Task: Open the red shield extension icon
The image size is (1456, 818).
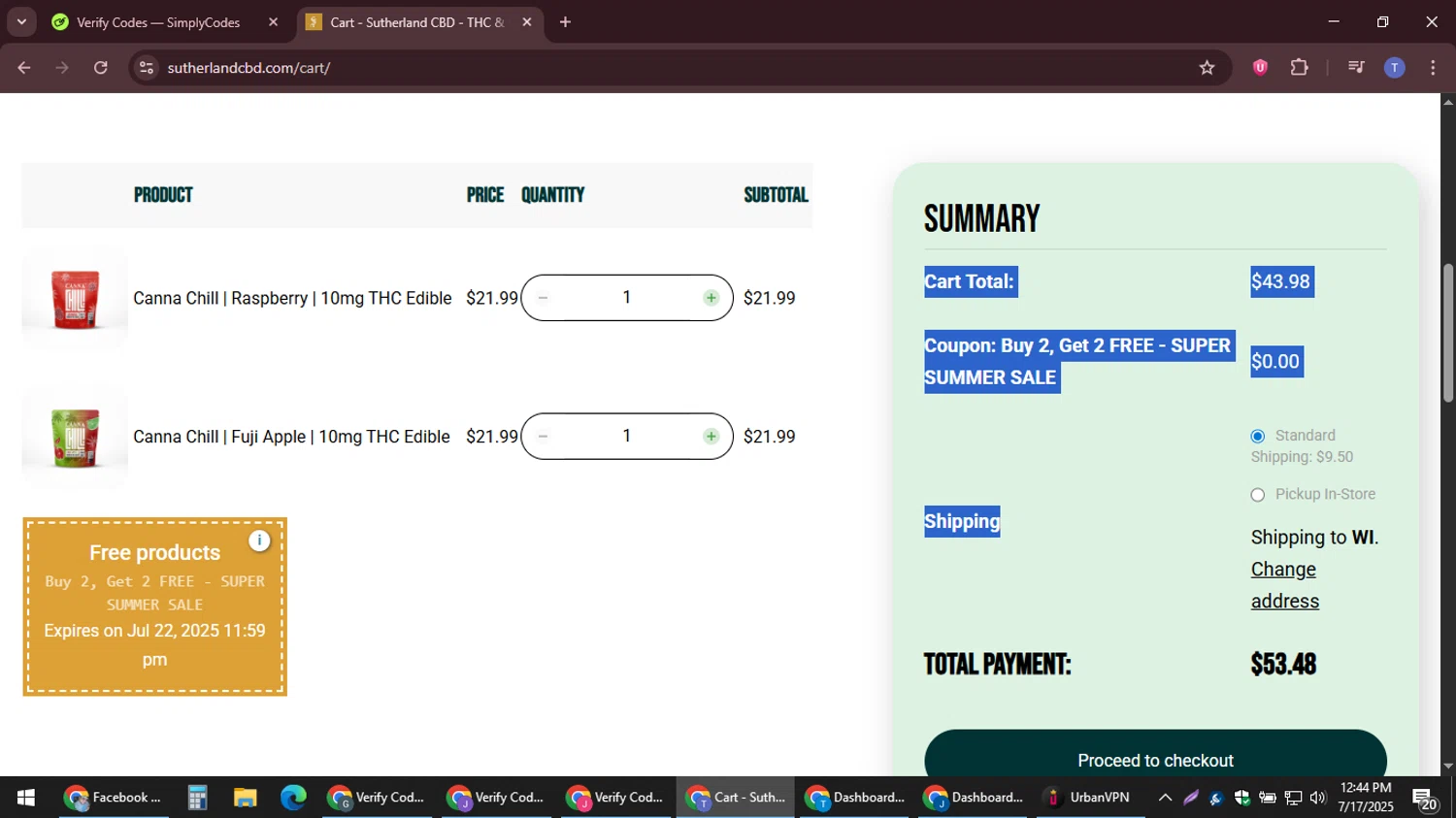Action: [1260, 68]
